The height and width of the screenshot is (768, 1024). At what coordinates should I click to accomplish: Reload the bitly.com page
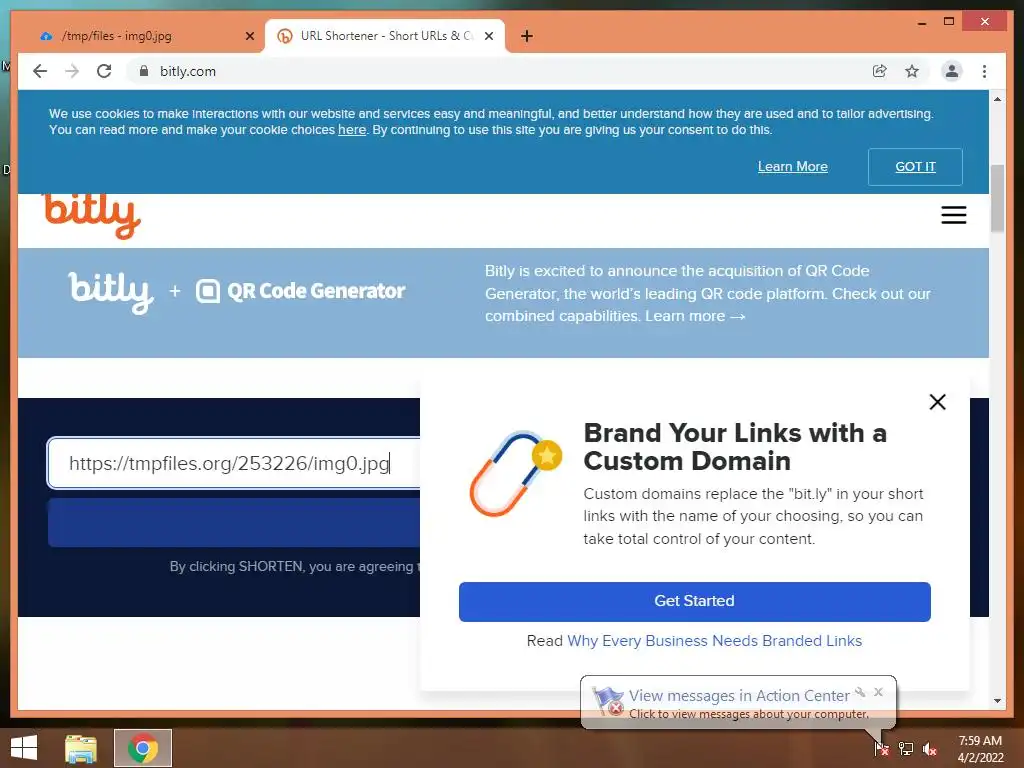pos(104,71)
